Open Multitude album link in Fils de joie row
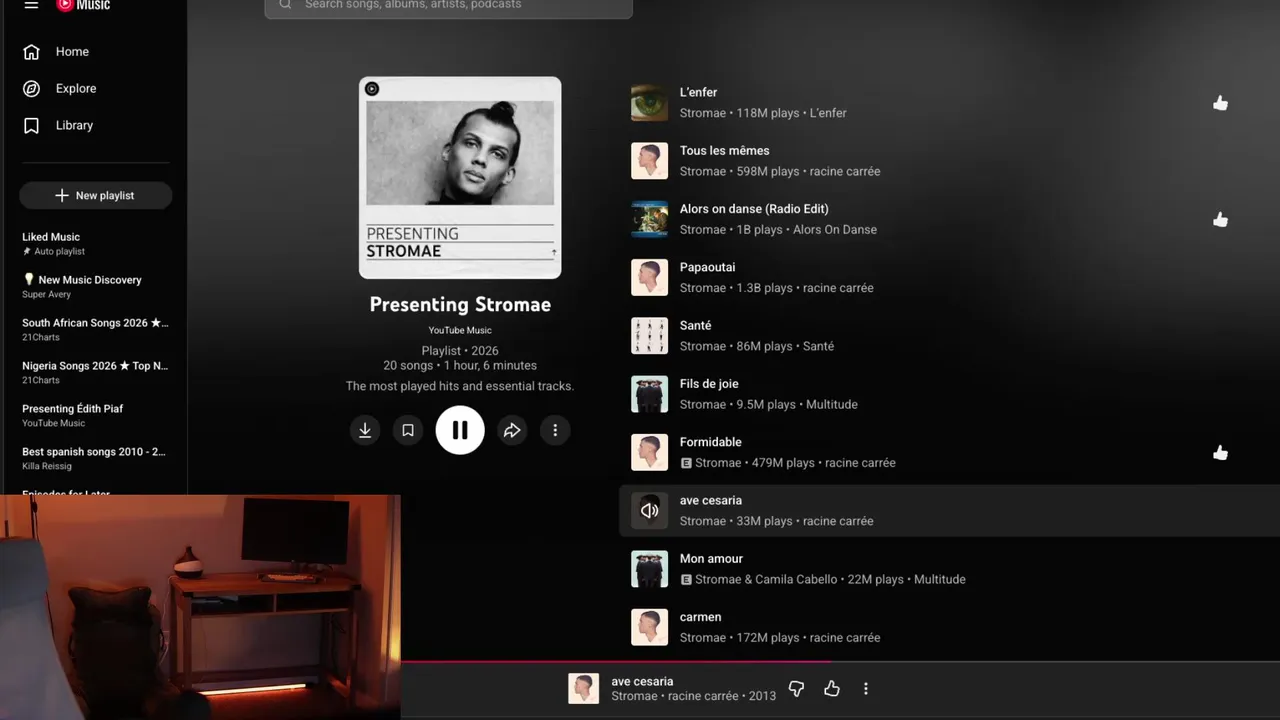The width and height of the screenshot is (1280, 720). (x=832, y=404)
